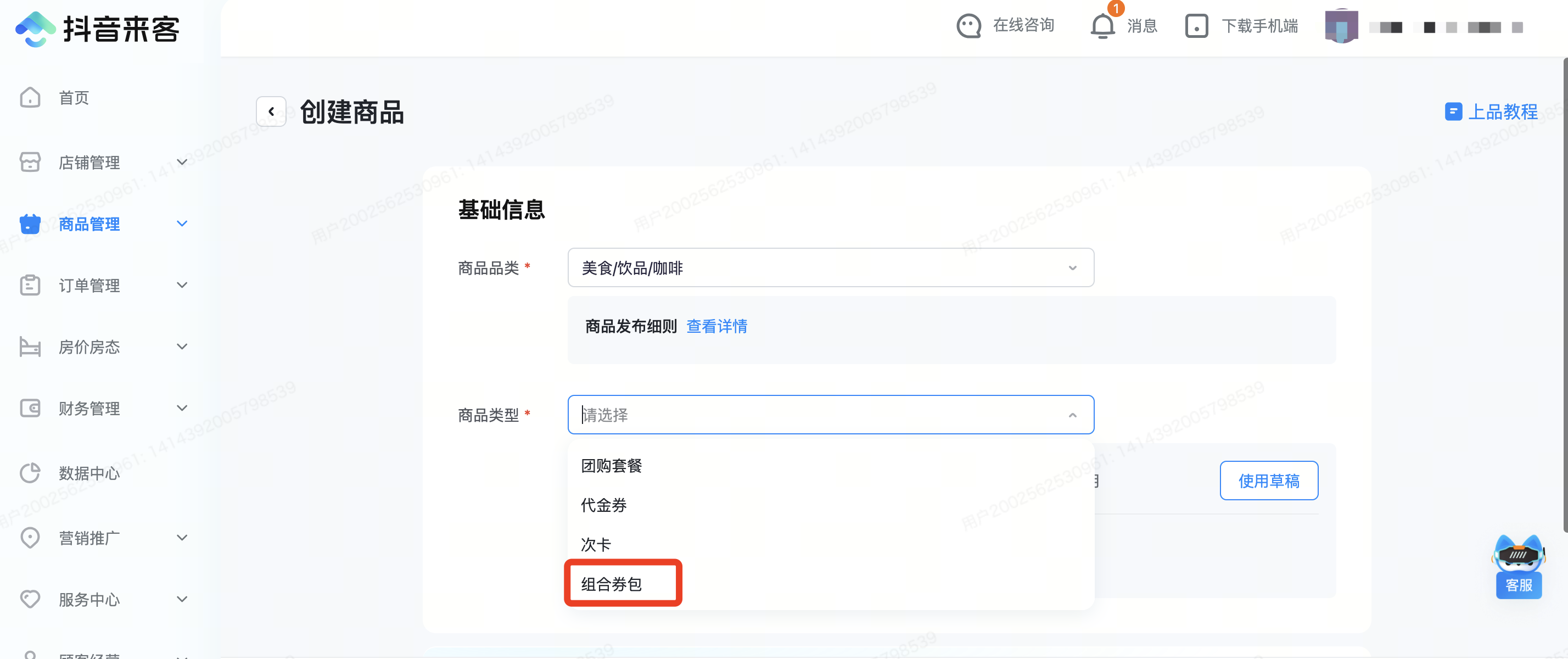Image resolution: width=1568 pixels, height=659 pixels.
Task: Open 数据中心 in the sidebar
Action: (89, 473)
